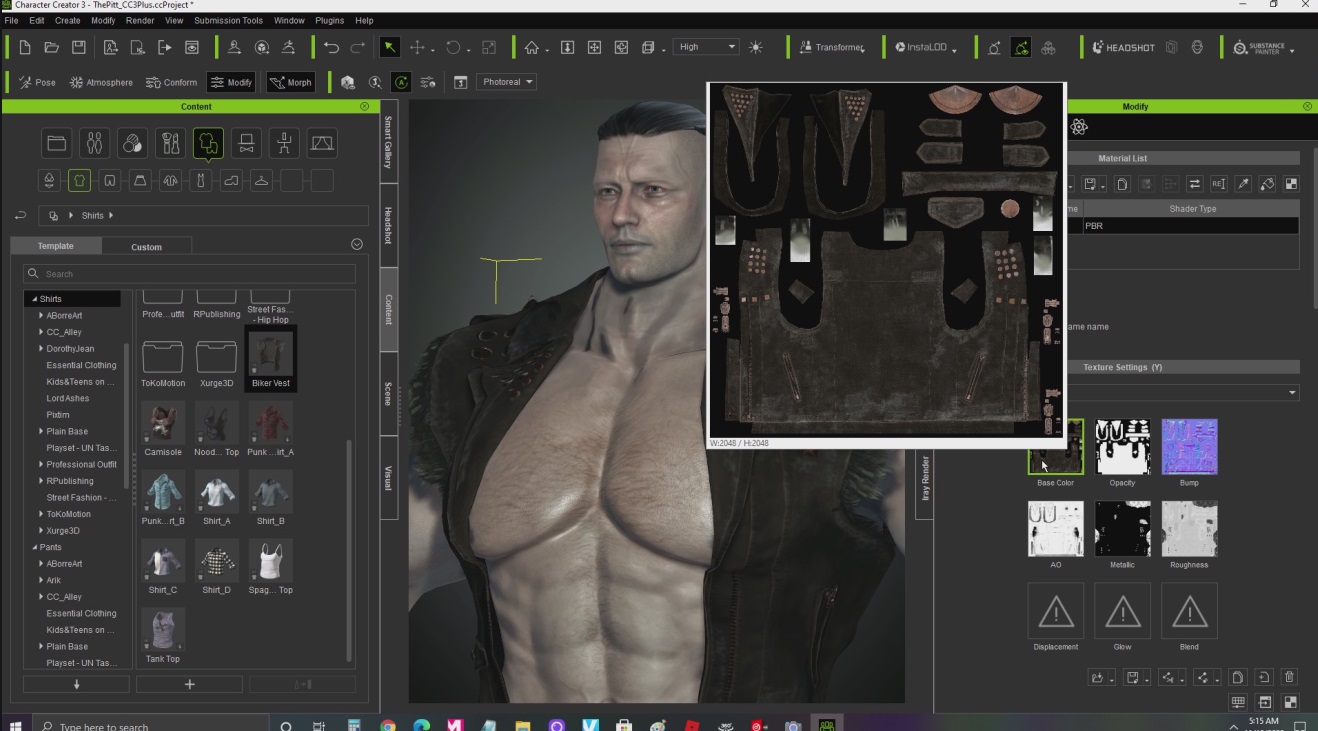Toggle Atmosphere mode

(x=101, y=82)
